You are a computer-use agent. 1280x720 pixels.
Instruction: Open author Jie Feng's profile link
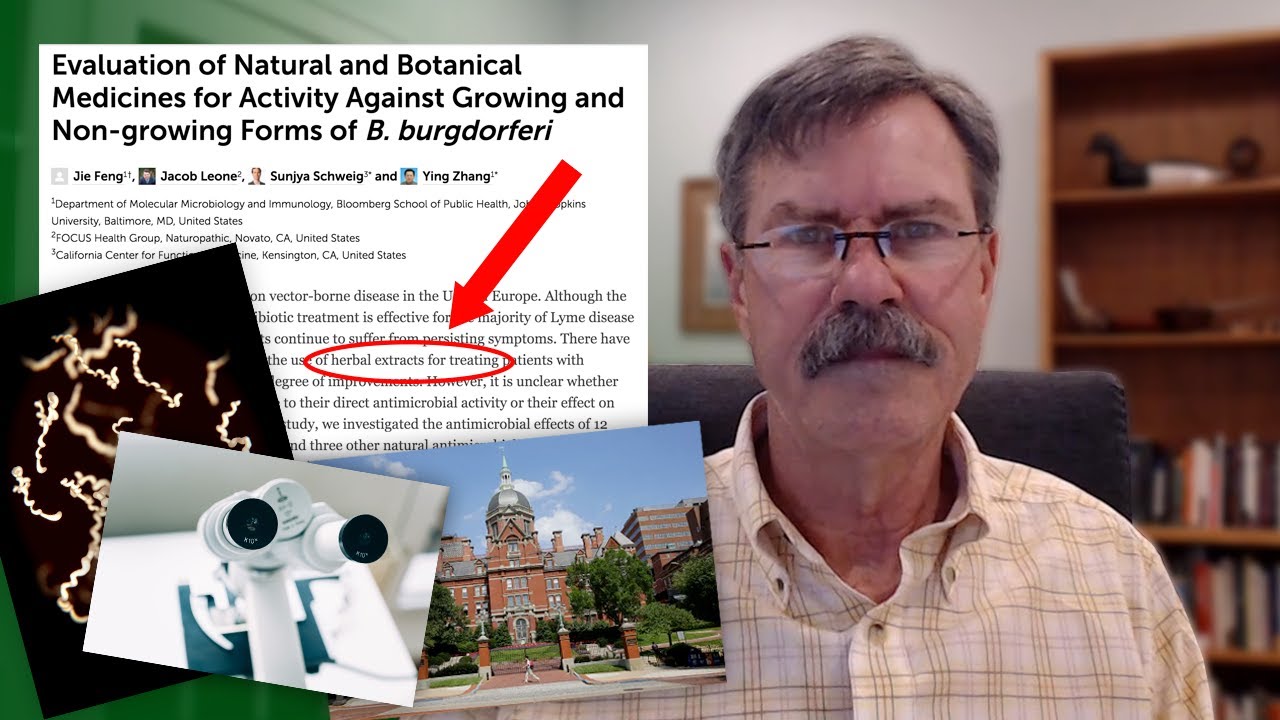coord(97,176)
